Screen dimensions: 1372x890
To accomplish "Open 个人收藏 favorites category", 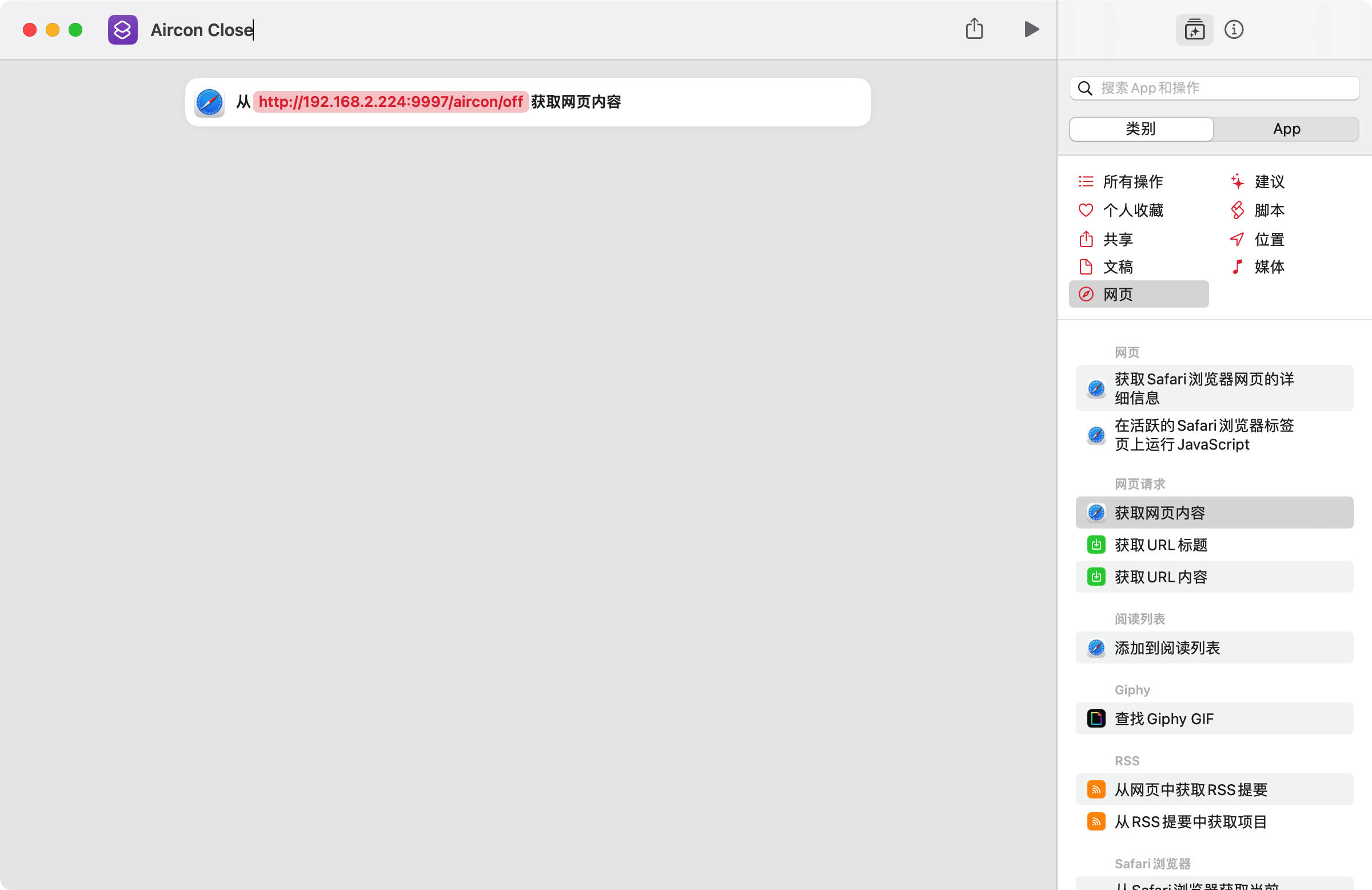I will pos(1132,210).
